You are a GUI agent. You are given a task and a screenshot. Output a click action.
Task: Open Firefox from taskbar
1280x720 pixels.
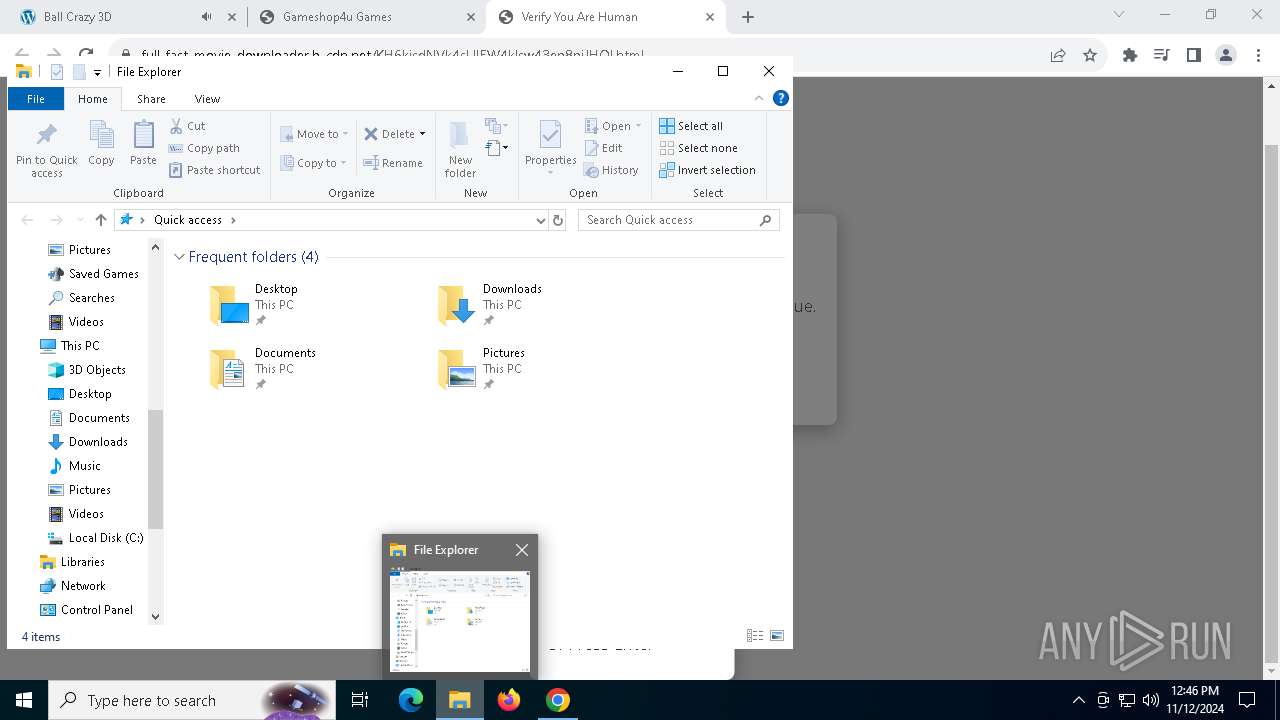click(x=509, y=700)
